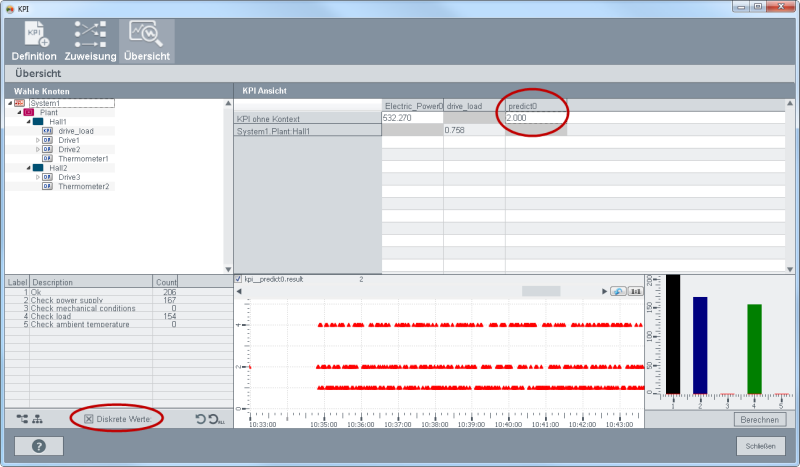Screen dimensions: 800x467
Task: Click the blue Hall1 icon
Action: [38, 121]
